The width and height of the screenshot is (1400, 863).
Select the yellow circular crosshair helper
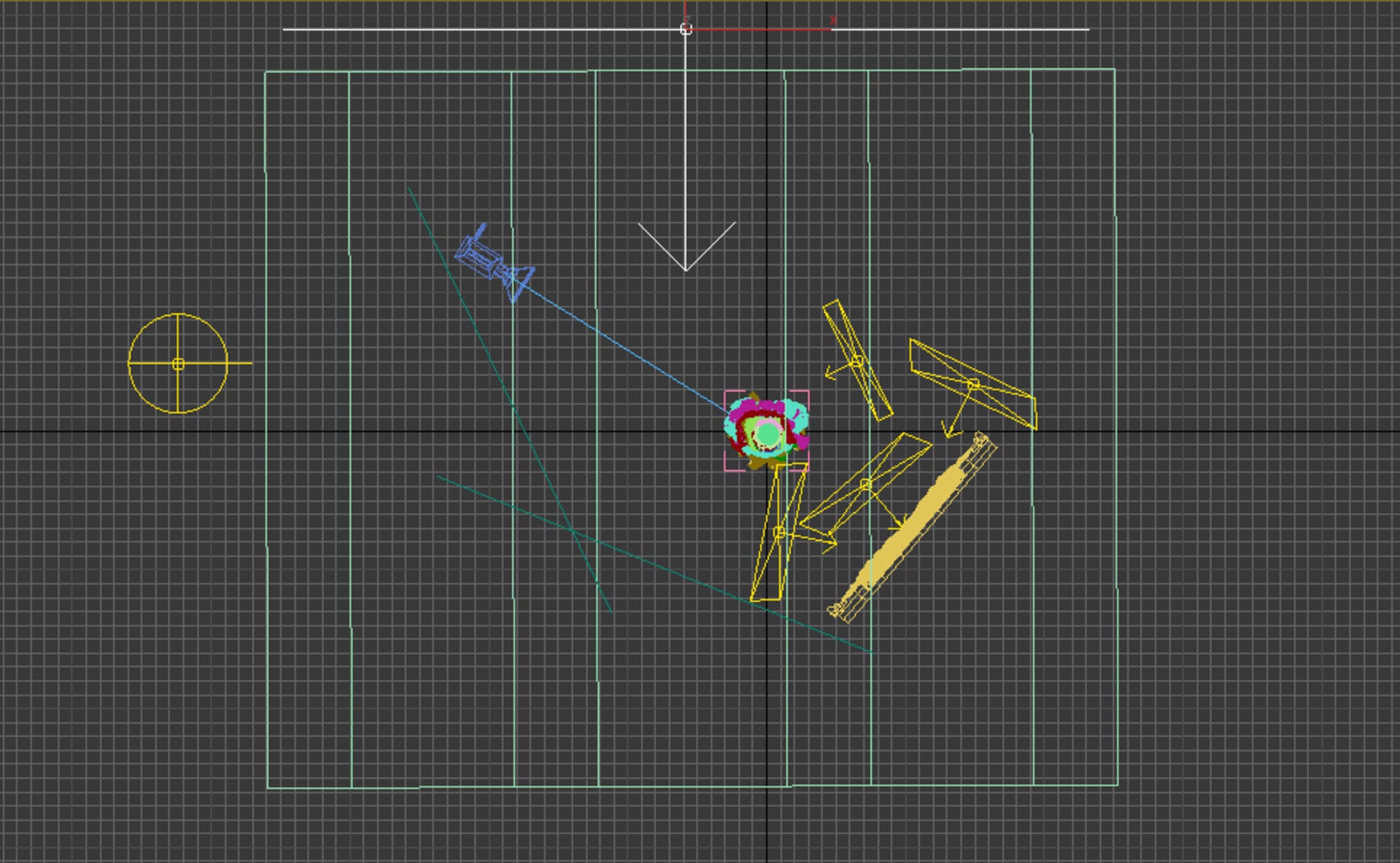coord(179,364)
